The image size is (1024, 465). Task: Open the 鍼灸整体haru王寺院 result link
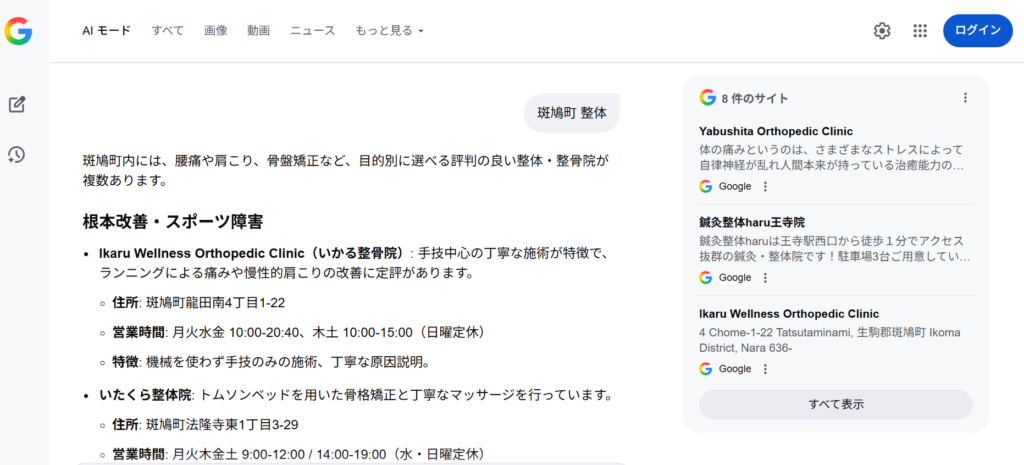[x=752, y=222]
